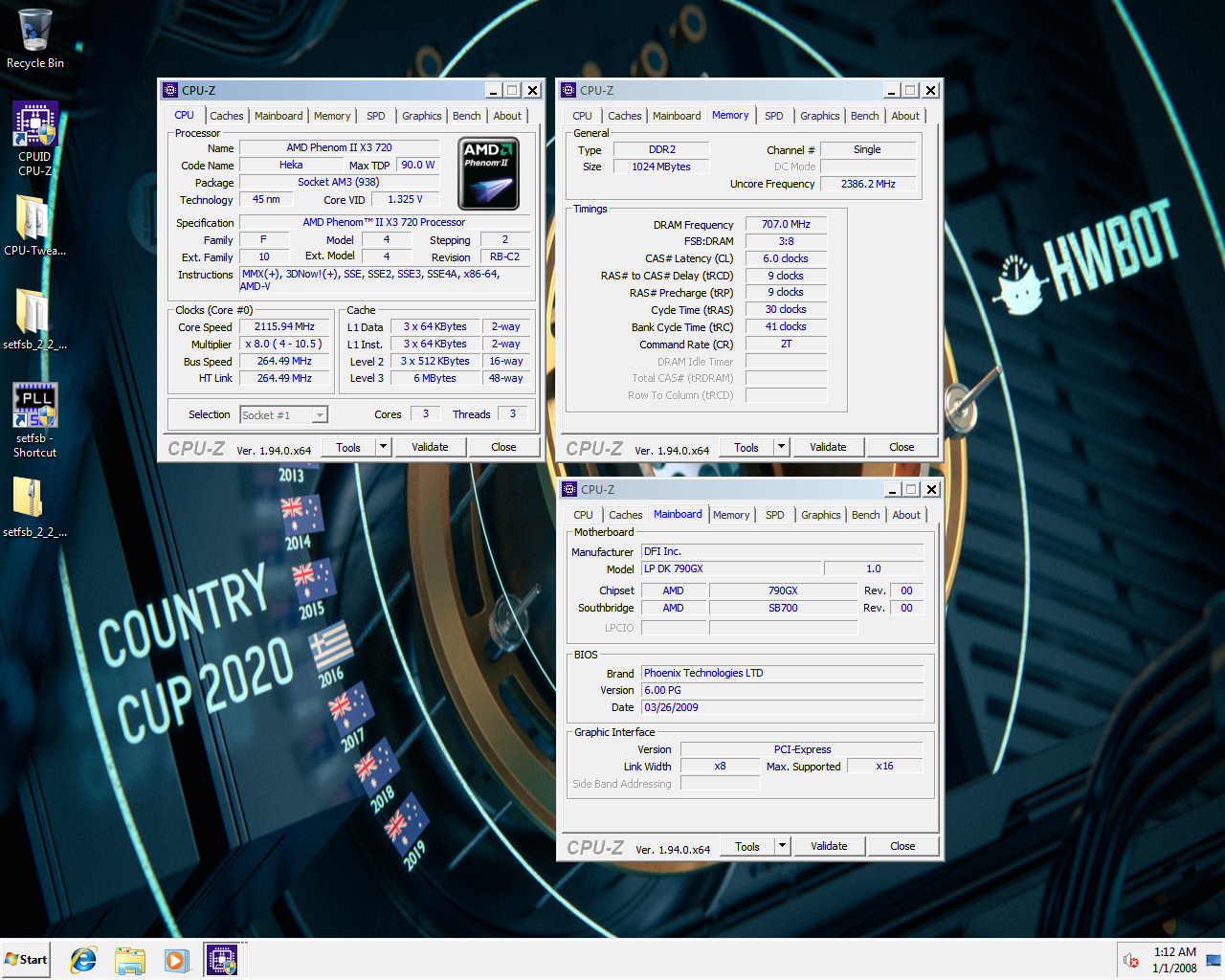
Task: Click the CPU-Z title icon in CPU window
Action: [170, 90]
